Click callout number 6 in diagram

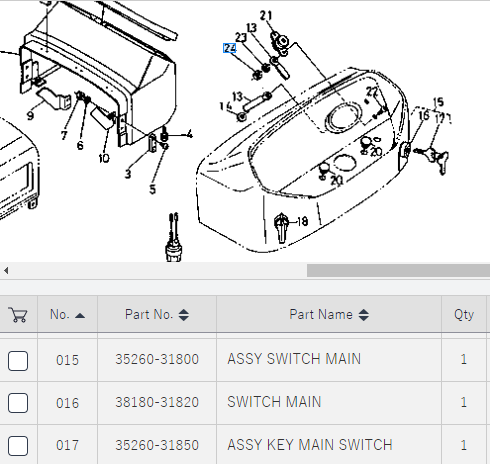pyautogui.click(x=80, y=145)
